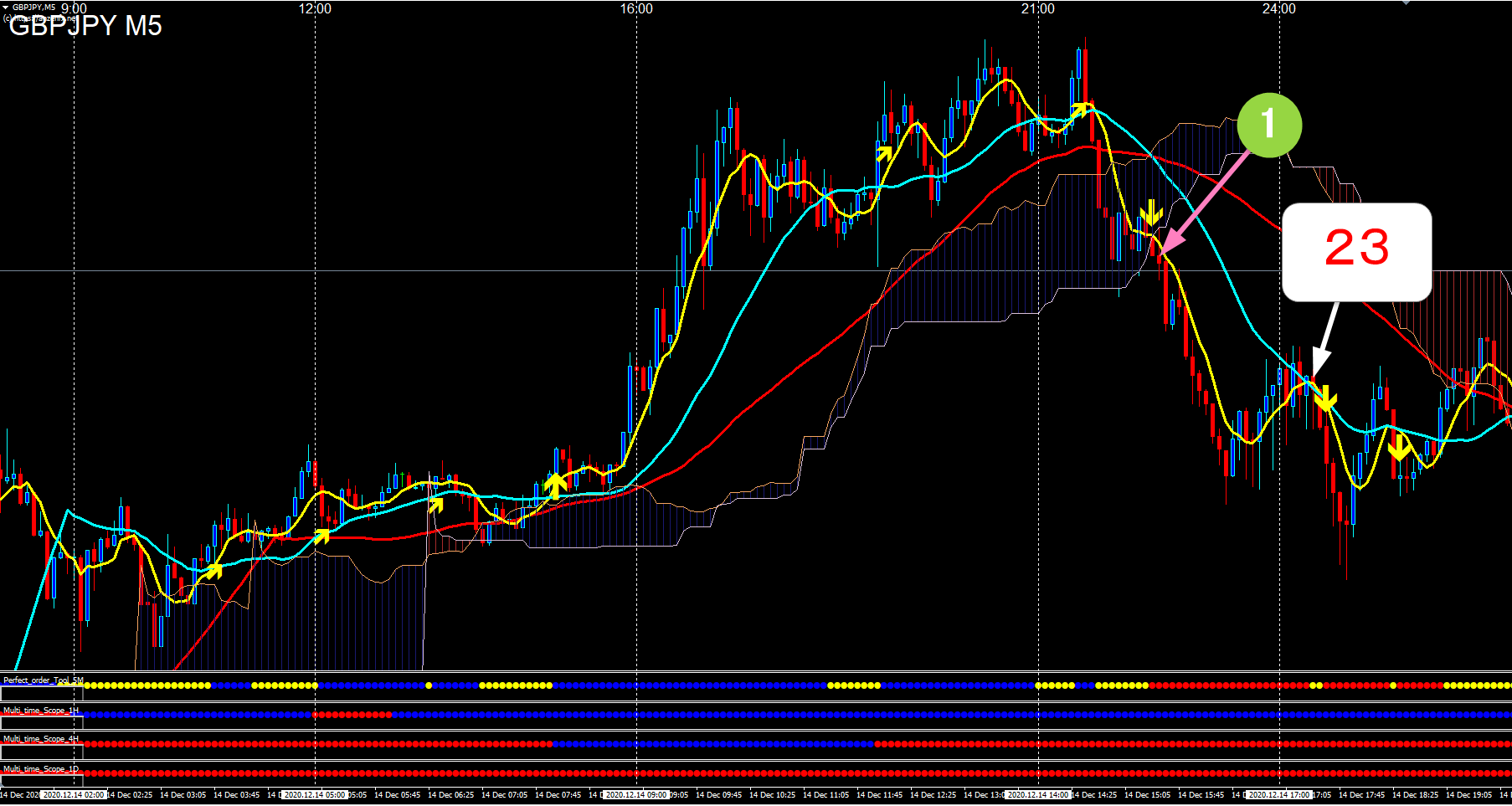Click the 14 Dec 14:25 axis label
The height and width of the screenshot is (806, 1512).
[x=1094, y=795]
